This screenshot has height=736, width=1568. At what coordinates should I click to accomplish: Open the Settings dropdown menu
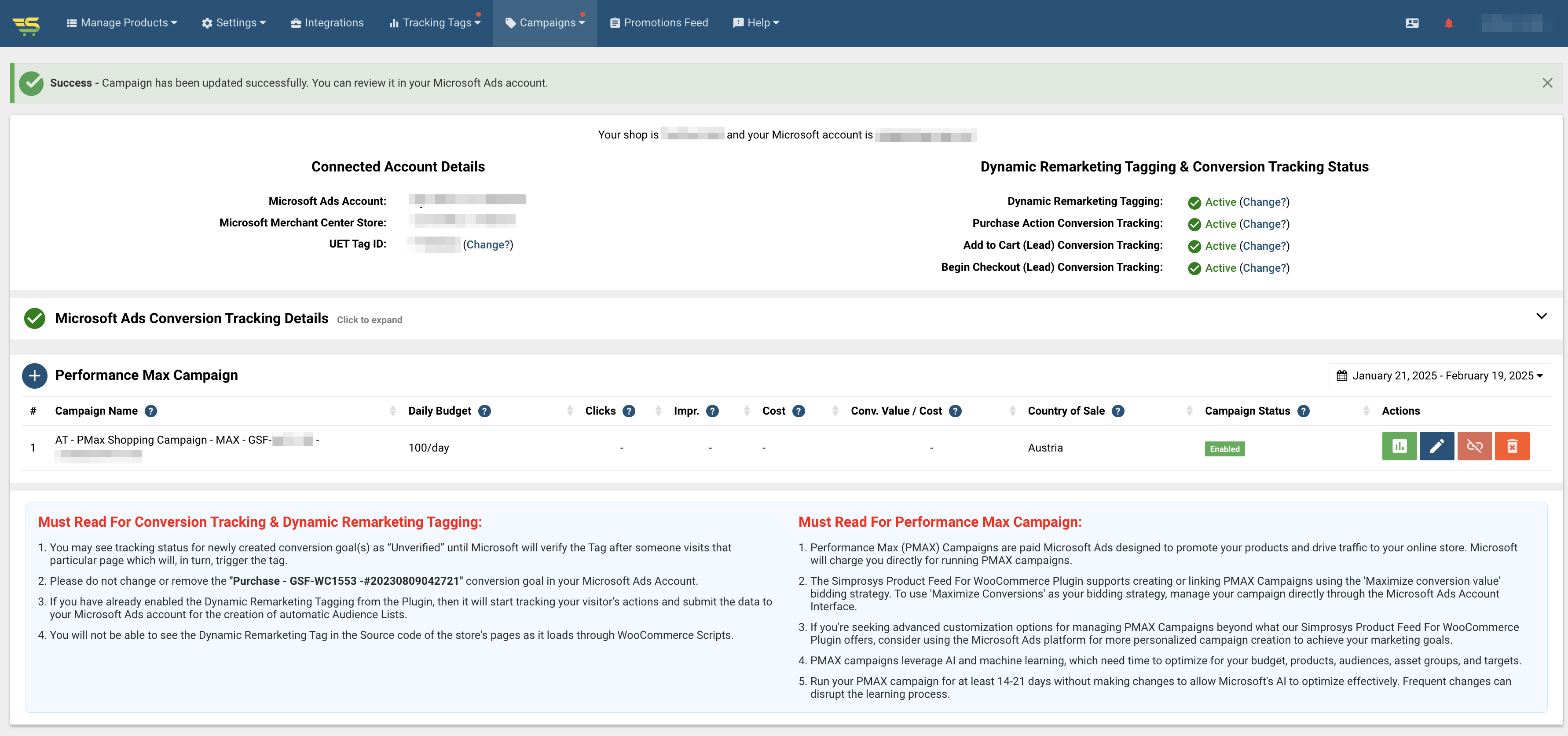[x=234, y=22]
